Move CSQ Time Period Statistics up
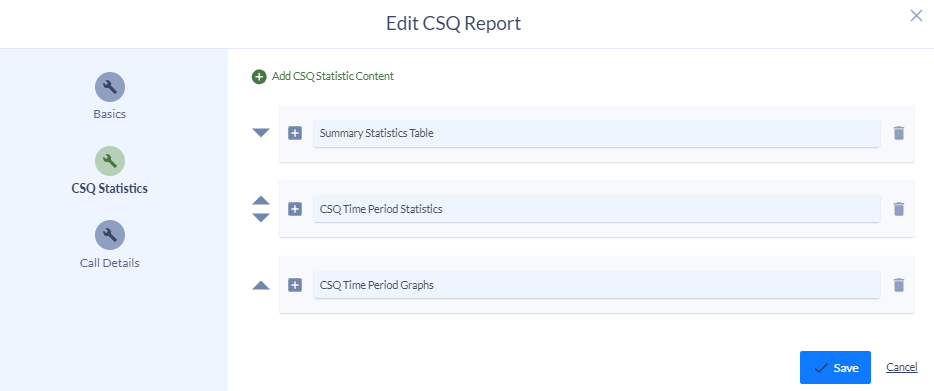Image resolution: width=934 pixels, height=391 pixels. [x=261, y=201]
